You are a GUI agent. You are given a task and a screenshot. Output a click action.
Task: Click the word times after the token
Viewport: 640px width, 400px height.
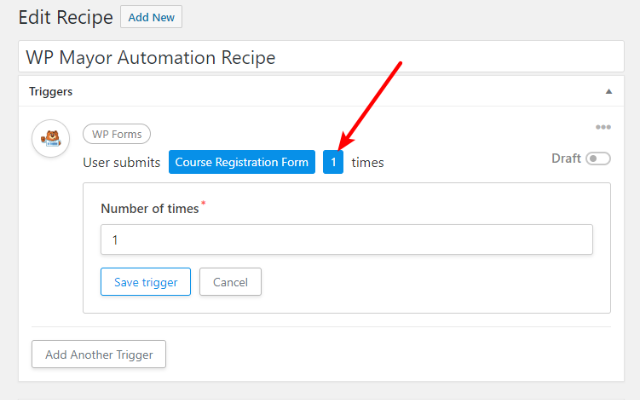click(368, 162)
